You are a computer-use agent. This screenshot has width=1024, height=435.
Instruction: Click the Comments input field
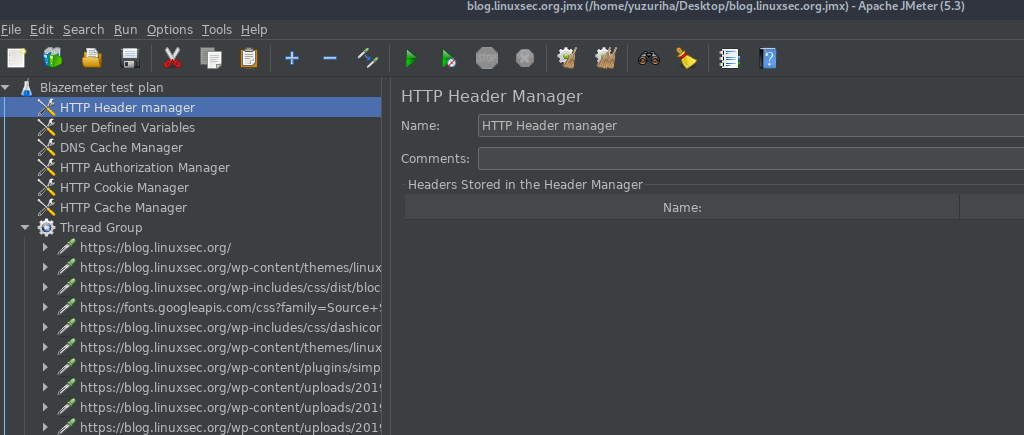[751, 159]
